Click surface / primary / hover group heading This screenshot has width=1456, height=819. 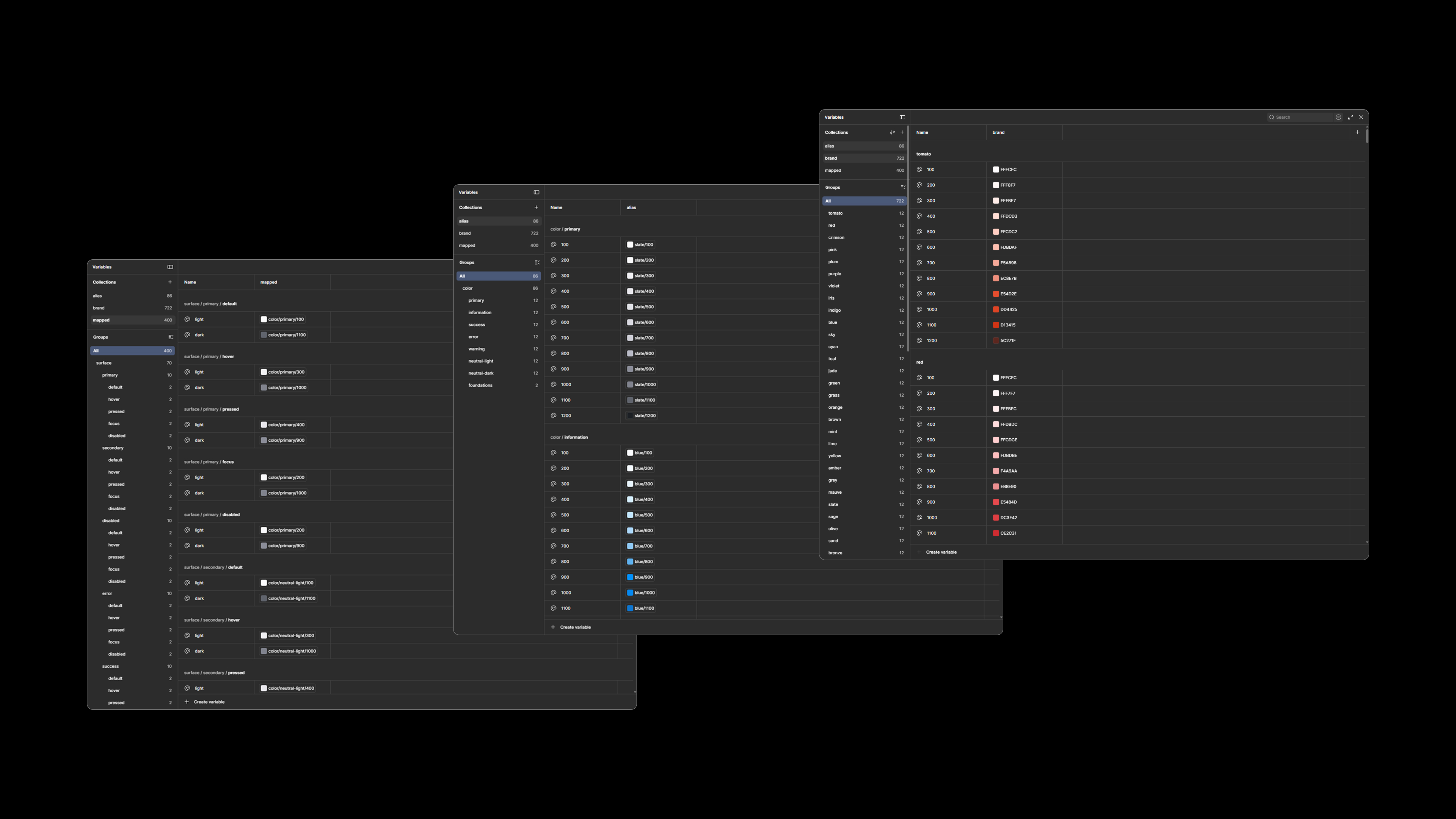click(209, 357)
